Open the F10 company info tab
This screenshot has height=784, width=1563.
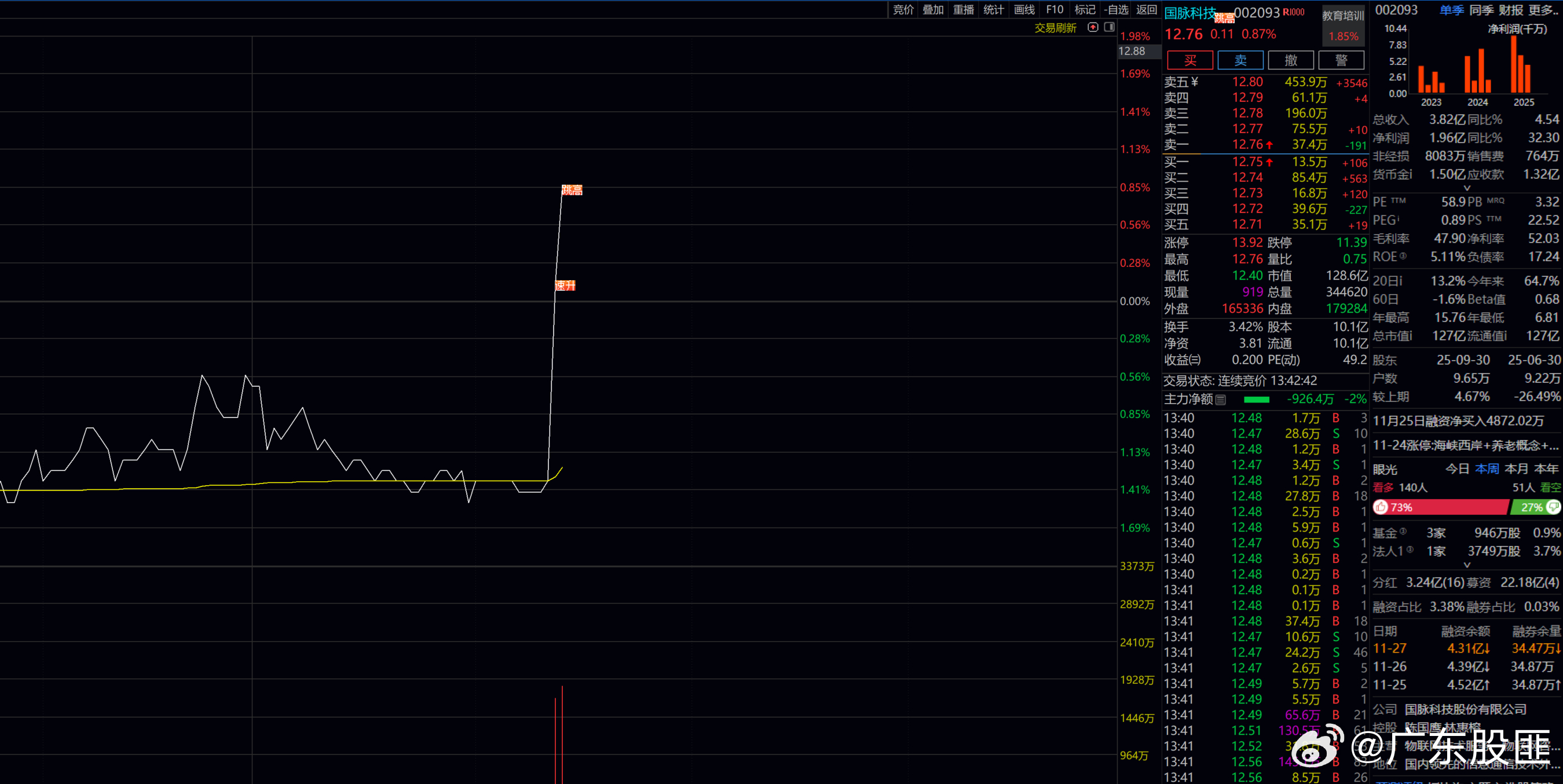1055,10
